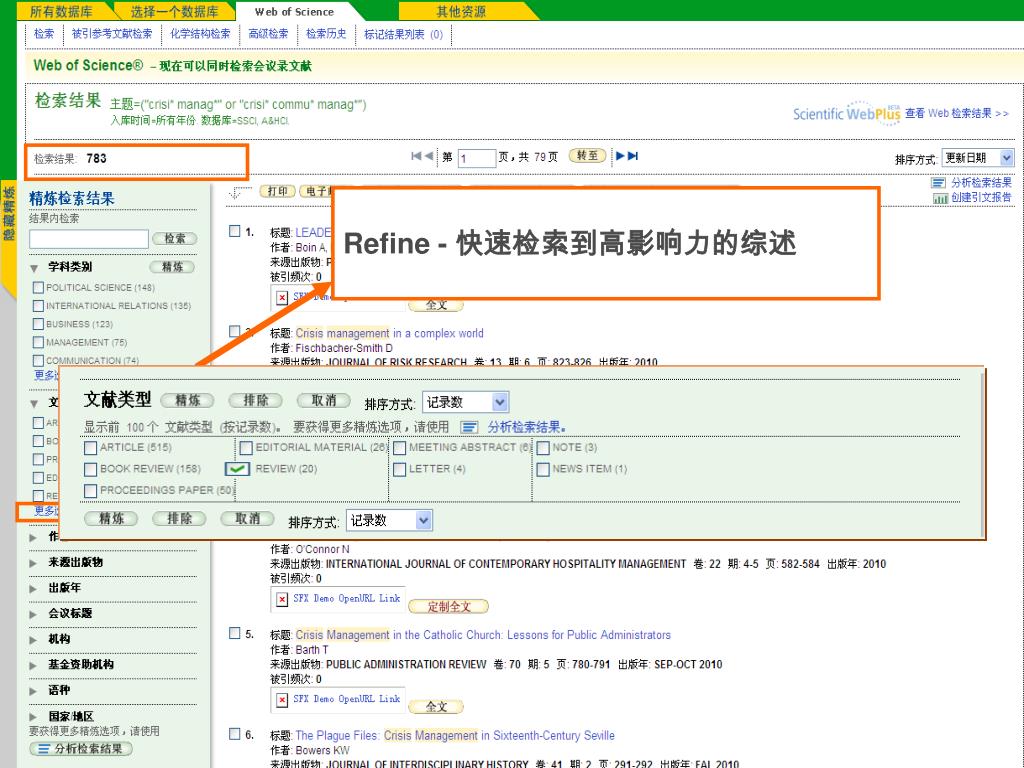This screenshot has height=768, width=1024.
Task: Click the 检索 button under 结果内检索
Action: (174, 238)
